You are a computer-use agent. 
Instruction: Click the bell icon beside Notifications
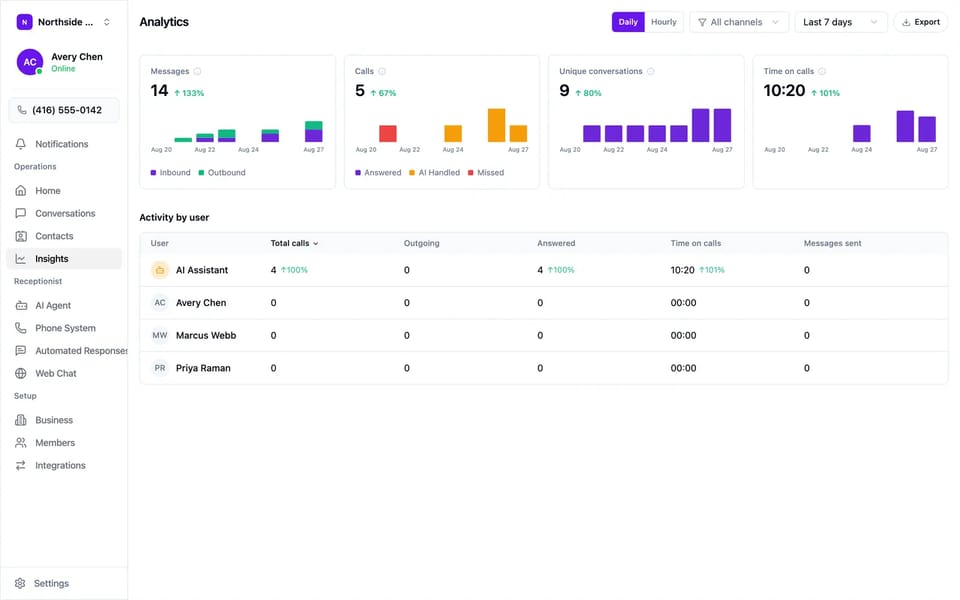(21, 144)
